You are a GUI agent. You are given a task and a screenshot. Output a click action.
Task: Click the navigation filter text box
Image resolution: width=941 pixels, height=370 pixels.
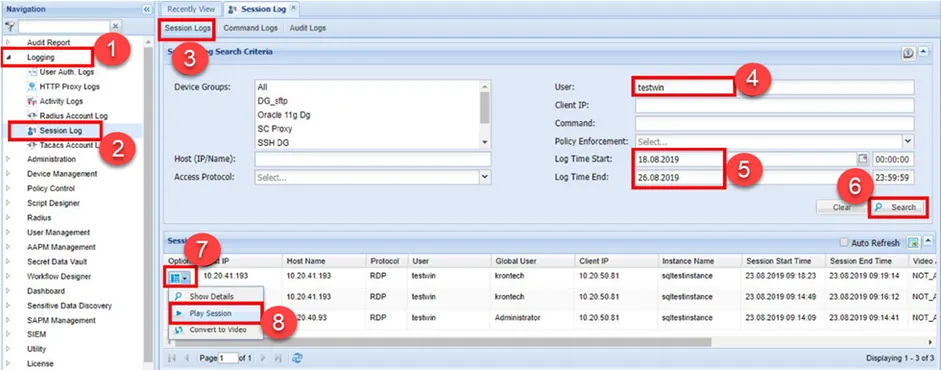coord(64,26)
